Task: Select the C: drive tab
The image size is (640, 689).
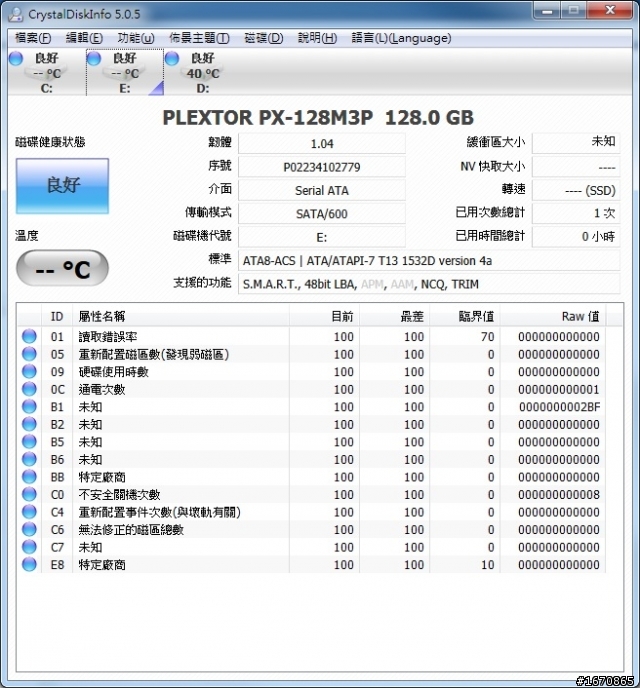Action: tap(46, 73)
